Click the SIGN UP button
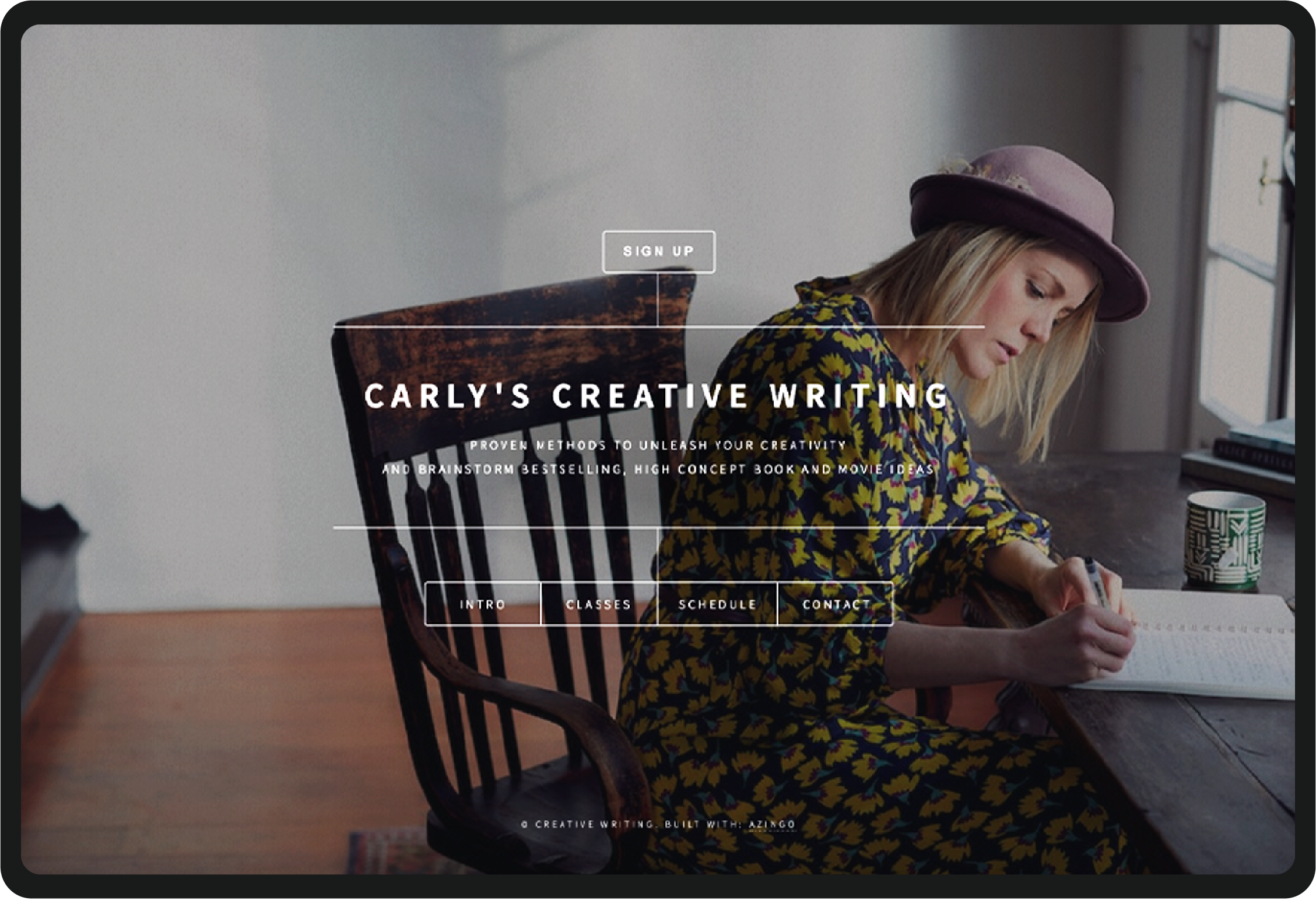Image resolution: width=1316 pixels, height=904 pixels. tap(658, 252)
